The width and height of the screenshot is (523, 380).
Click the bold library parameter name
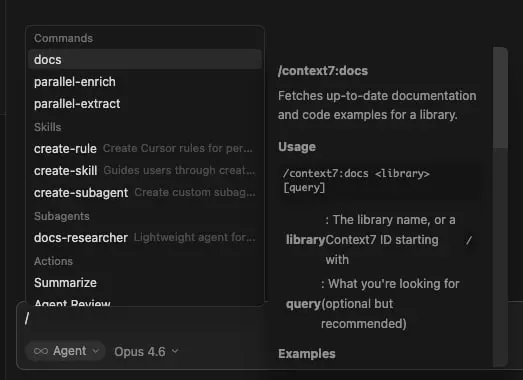[305, 240]
